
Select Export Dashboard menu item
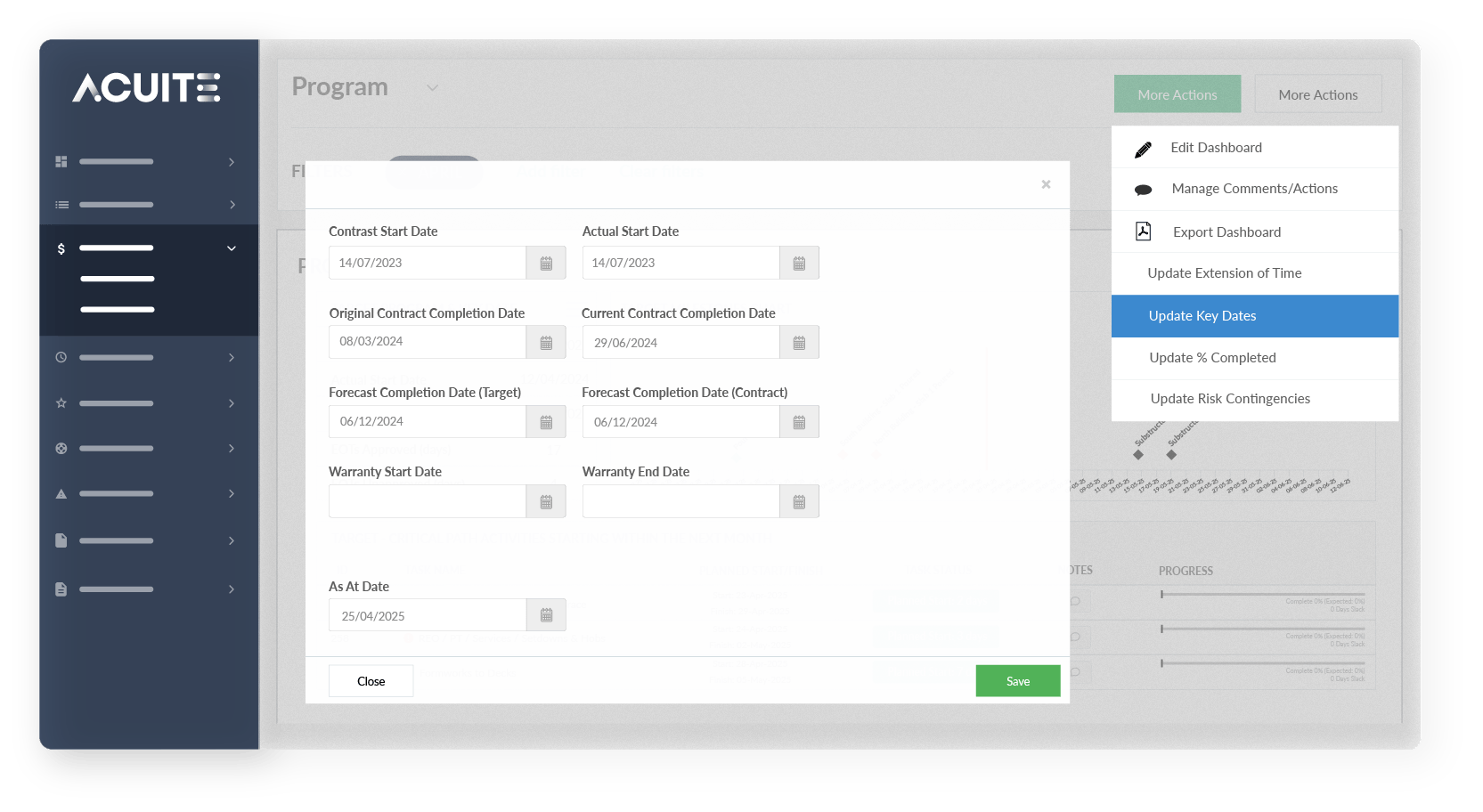(x=1255, y=231)
